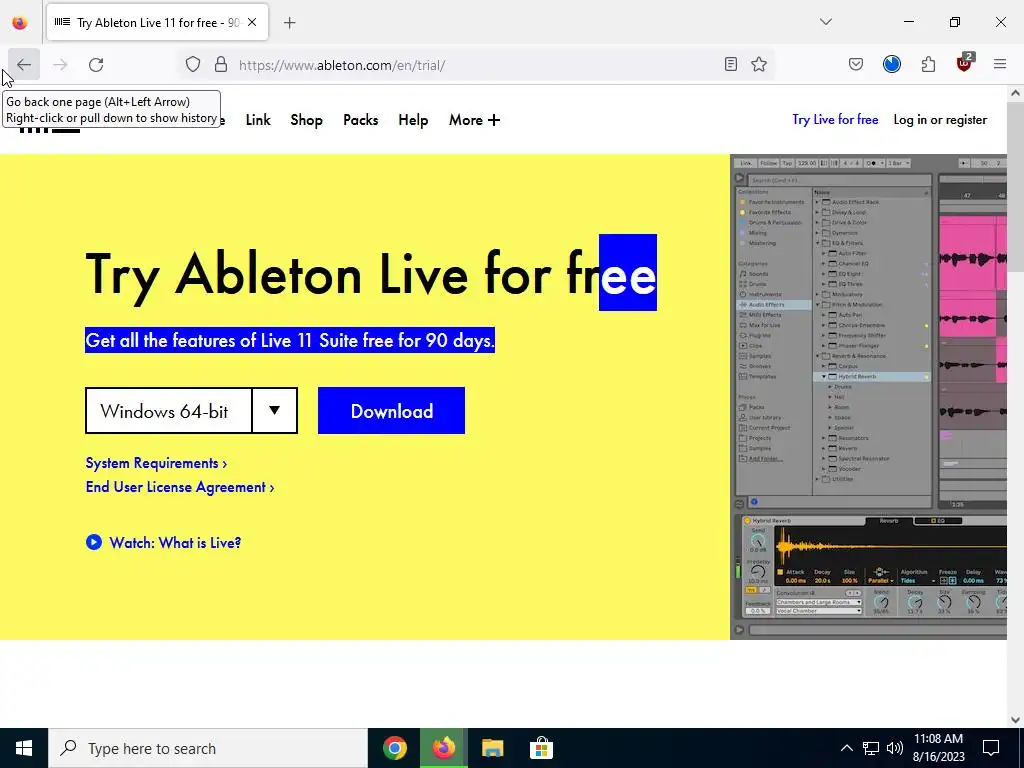Click the blue Download button
Image resolution: width=1024 pixels, height=768 pixels.
[x=392, y=411]
